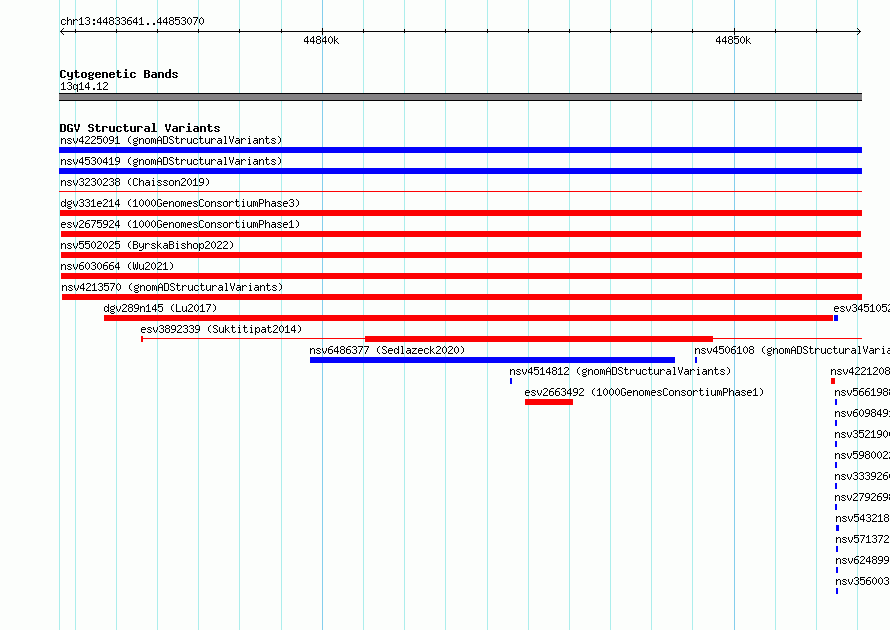The image size is (890, 630).
Task: Open the label starting nsv598002
Action: 862,455
